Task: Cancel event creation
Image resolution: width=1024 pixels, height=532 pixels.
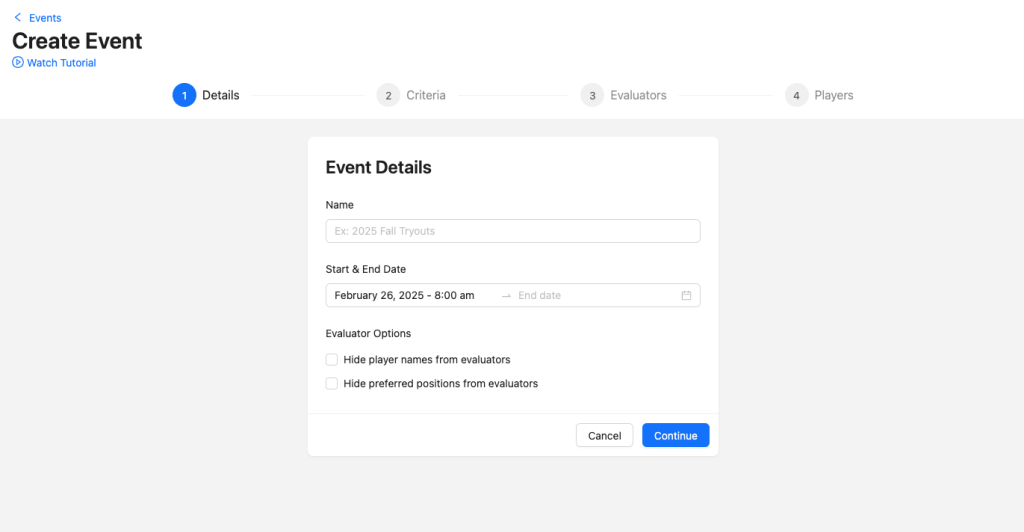Action: (x=604, y=436)
